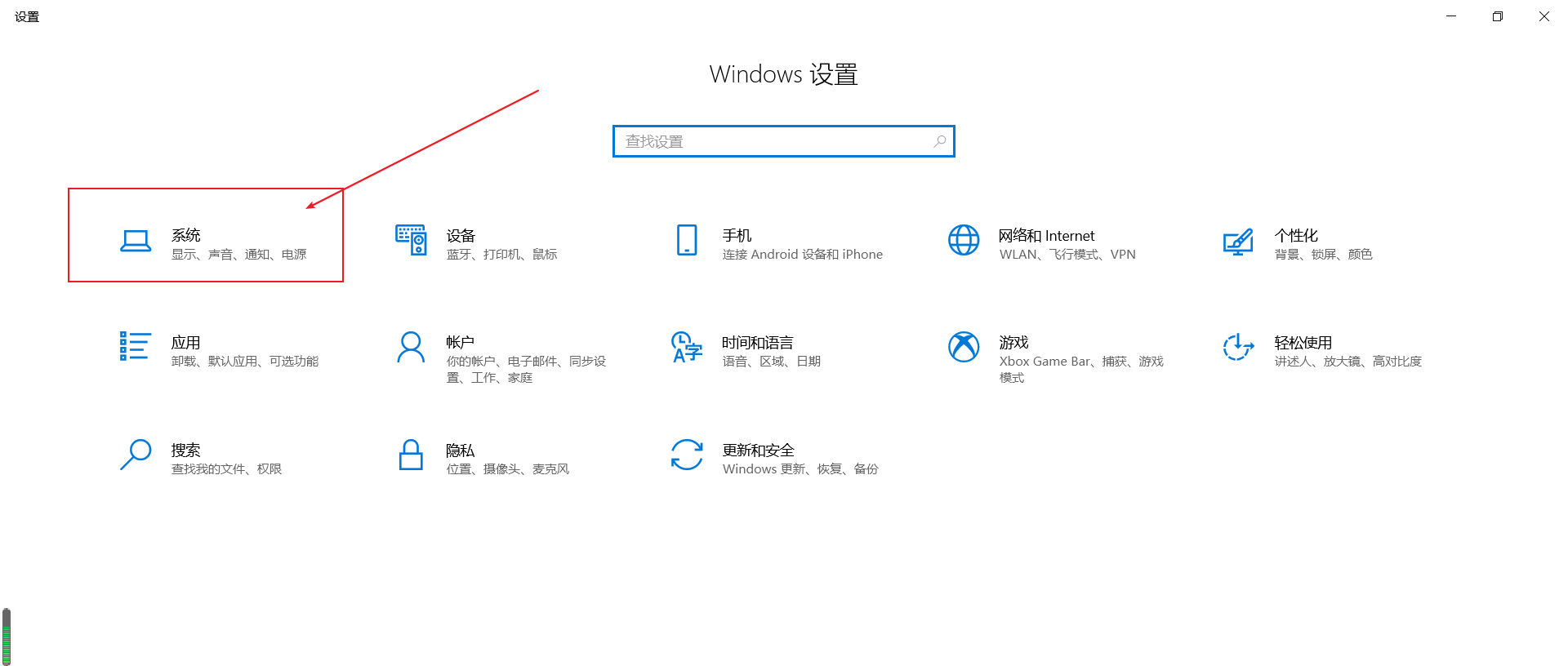Click the text 讲述人、放大镜、高对比度
This screenshot has height=666, width=1568.
(1347, 362)
